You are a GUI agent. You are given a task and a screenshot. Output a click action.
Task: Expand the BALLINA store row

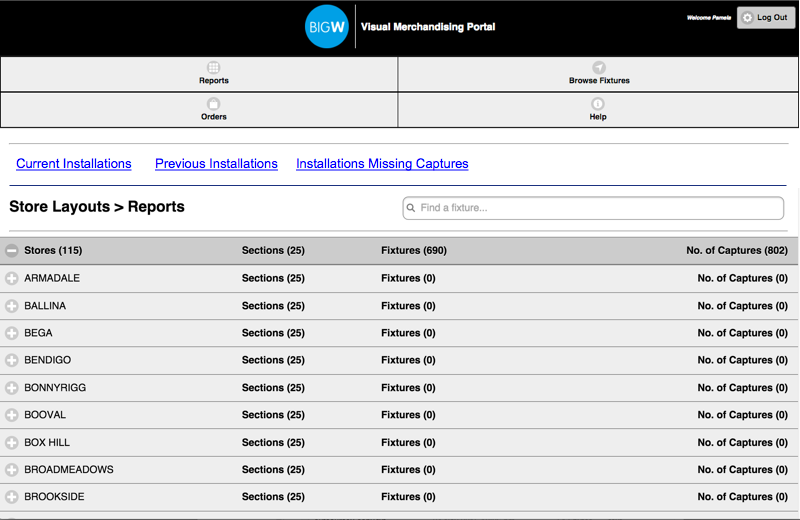(x=12, y=306)
